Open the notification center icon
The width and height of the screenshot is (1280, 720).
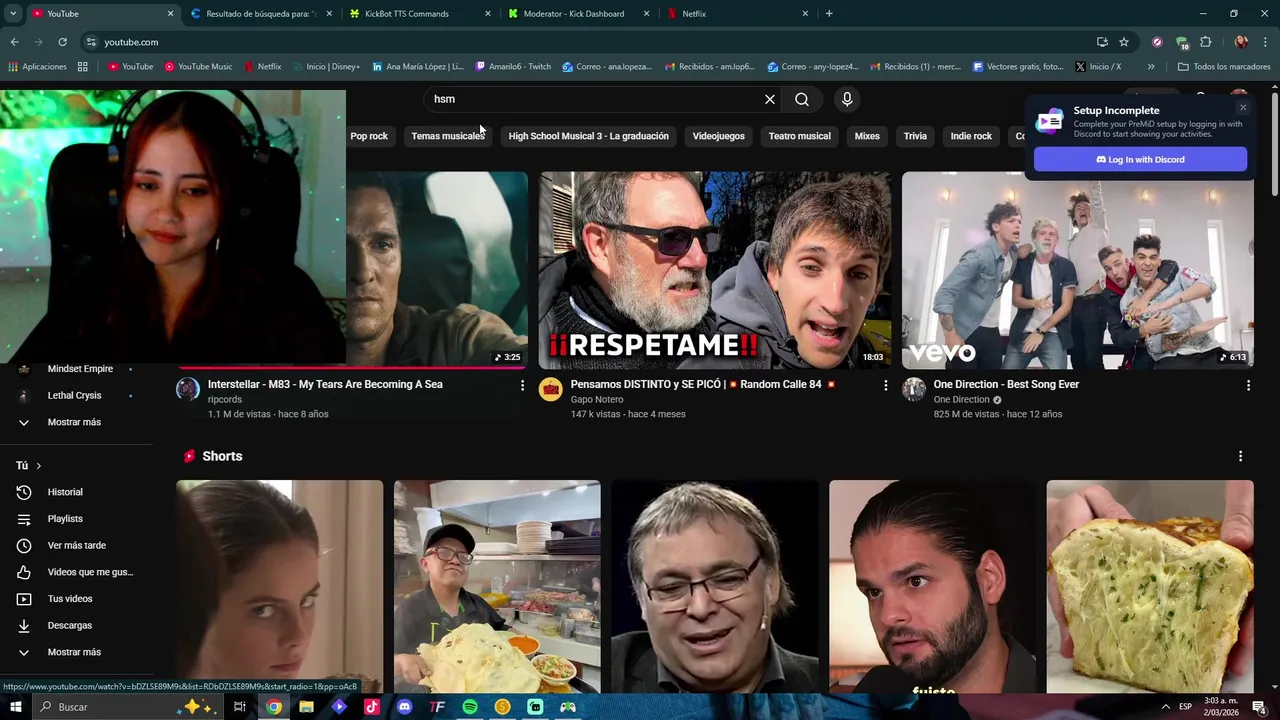click(x=1259, y=707)
